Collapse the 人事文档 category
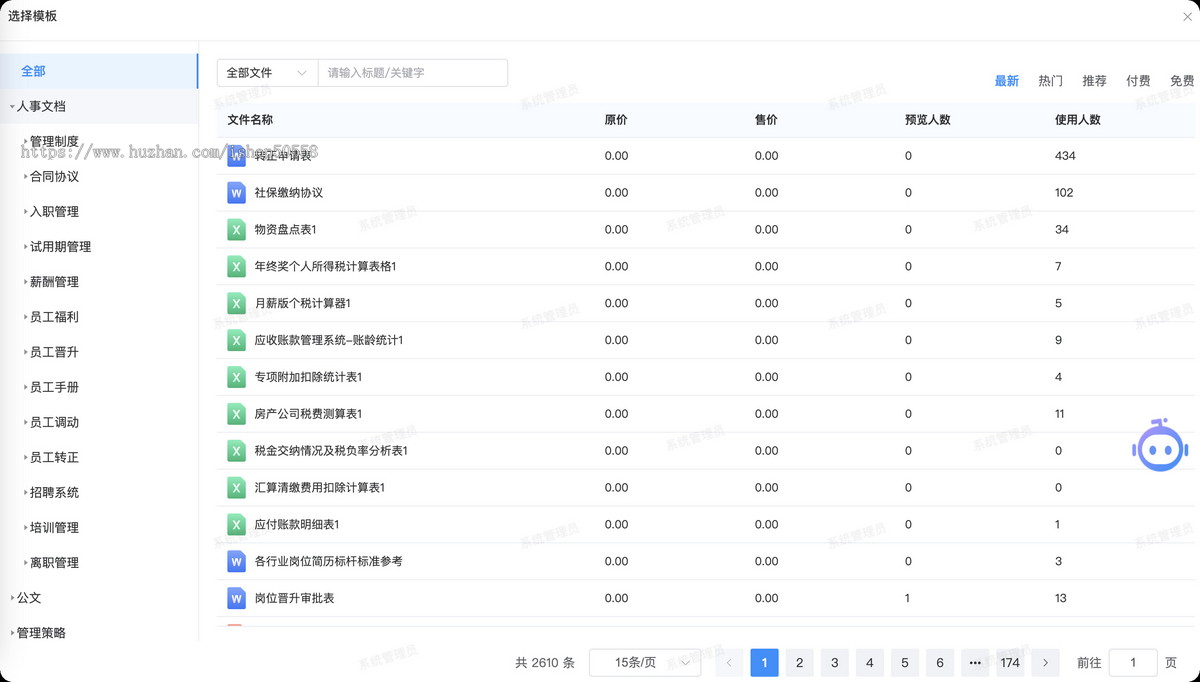Image resolution: width=1200 pixels, height=682 pixels. (x=12, y=106)
